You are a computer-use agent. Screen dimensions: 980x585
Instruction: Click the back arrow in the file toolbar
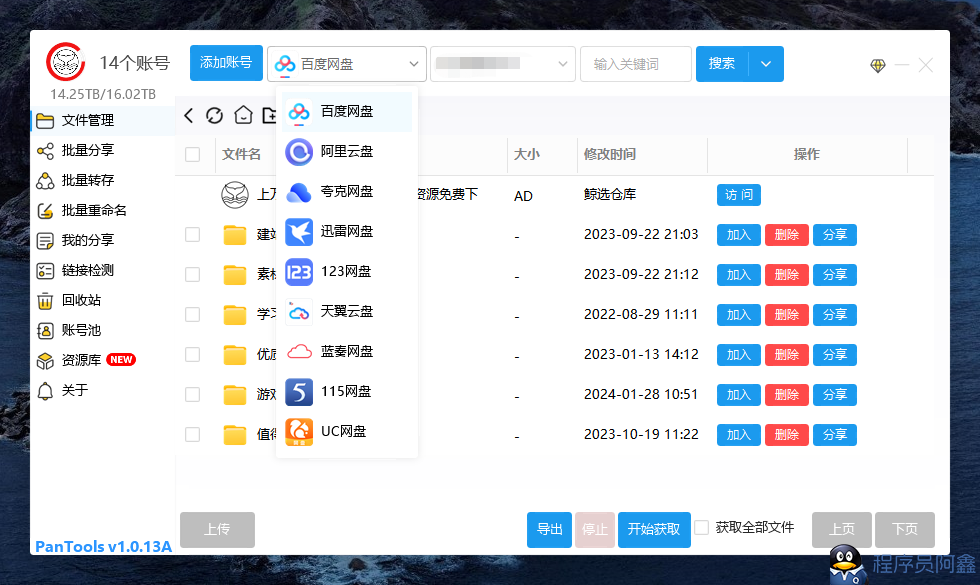pyautogui.click(x=189, y=116)
